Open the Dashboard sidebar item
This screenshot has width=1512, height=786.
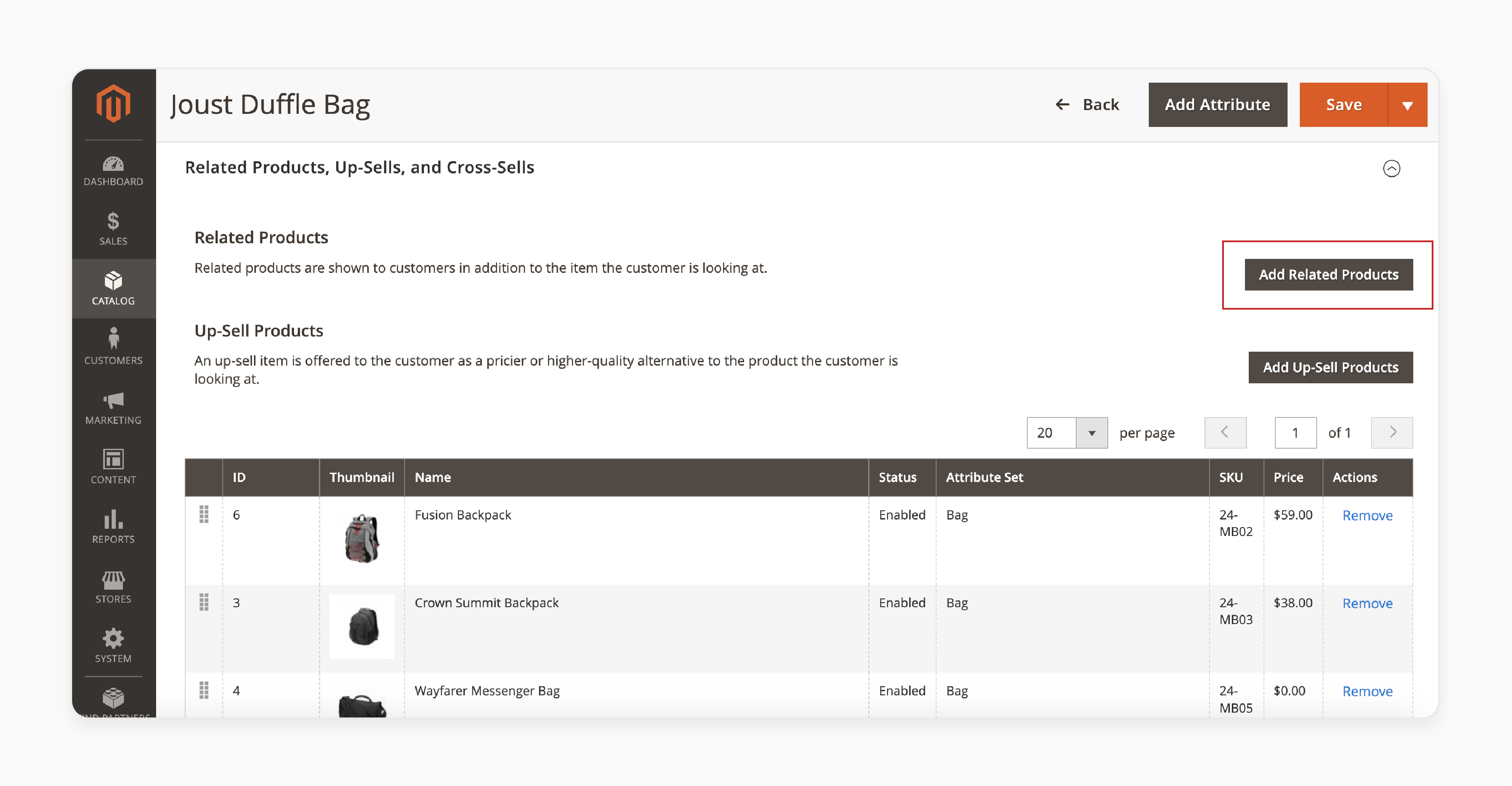tap(113, 171)
